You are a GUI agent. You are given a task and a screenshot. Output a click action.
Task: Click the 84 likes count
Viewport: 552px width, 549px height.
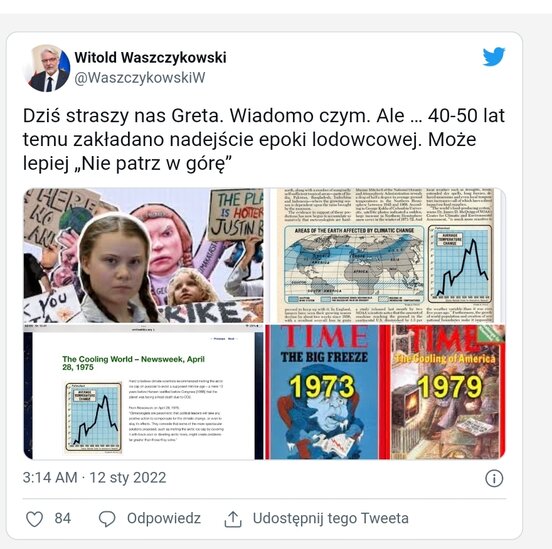click(63, 518)
